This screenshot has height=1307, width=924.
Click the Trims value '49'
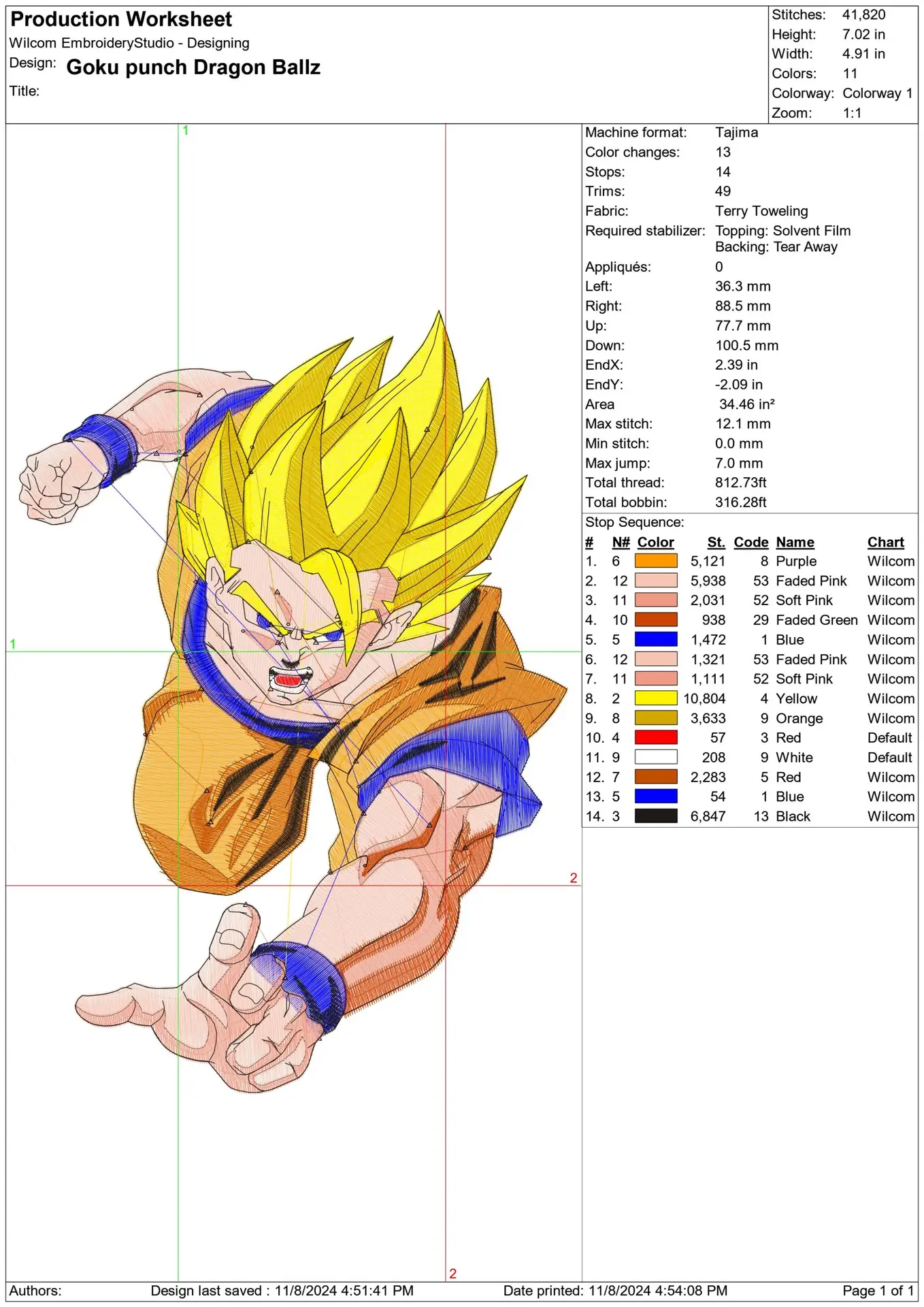click(723, 191)
